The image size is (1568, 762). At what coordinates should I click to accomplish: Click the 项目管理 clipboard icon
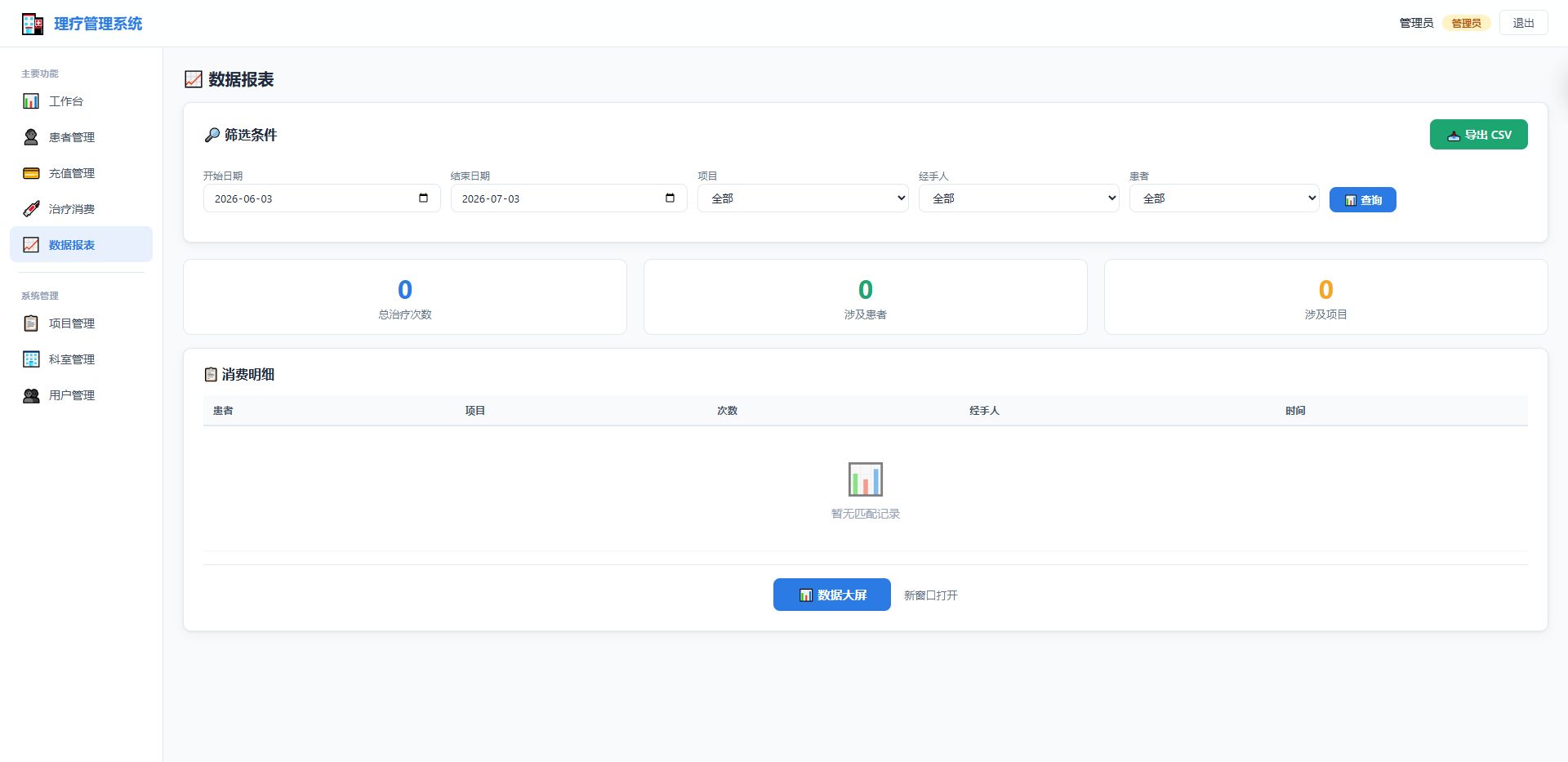31,323
